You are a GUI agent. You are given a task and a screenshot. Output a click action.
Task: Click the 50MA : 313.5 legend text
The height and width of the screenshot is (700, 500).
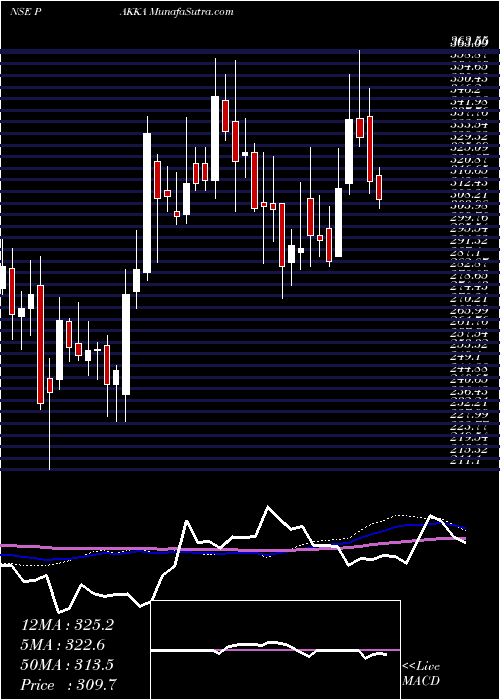(x=67, y=665)
